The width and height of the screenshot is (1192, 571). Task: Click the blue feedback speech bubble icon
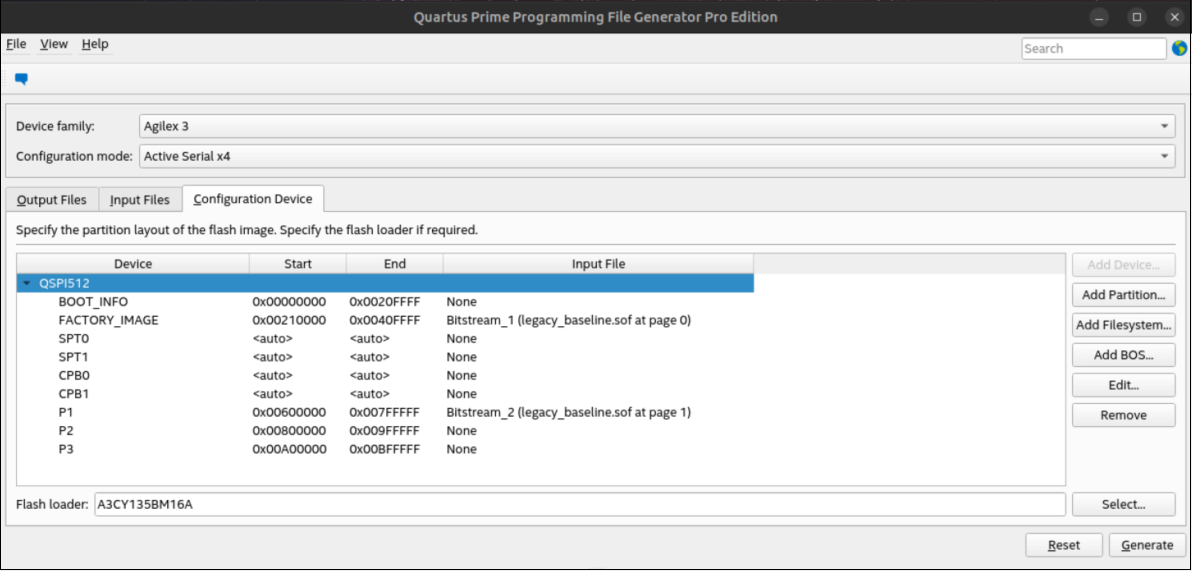(x=21, y=79)
